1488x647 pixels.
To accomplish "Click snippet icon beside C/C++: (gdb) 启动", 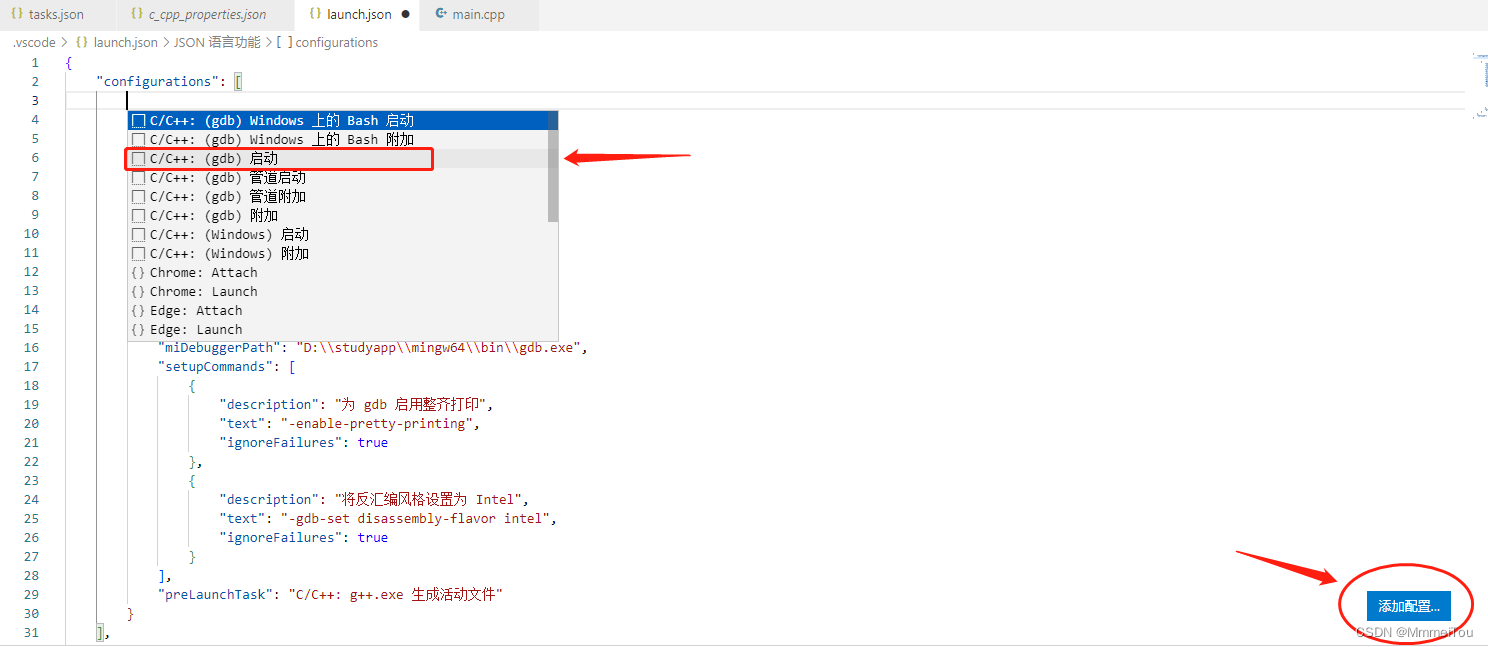I will tap(138, 158).
